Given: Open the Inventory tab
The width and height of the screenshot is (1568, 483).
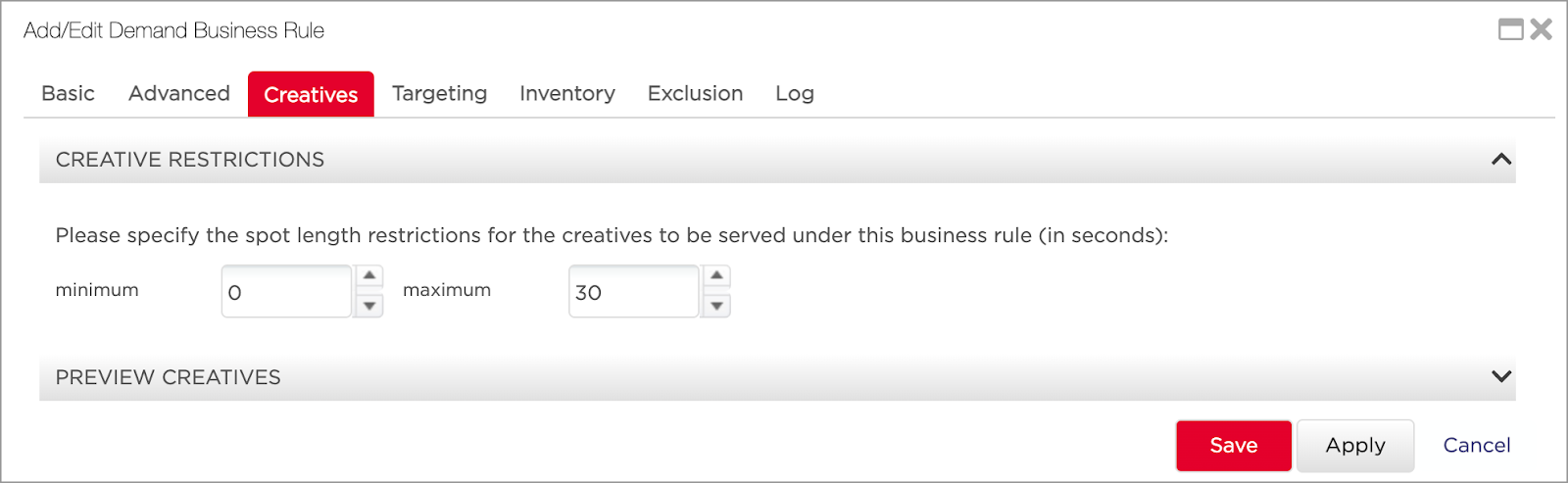Looking at the screenshot, I should click(567, 93).
